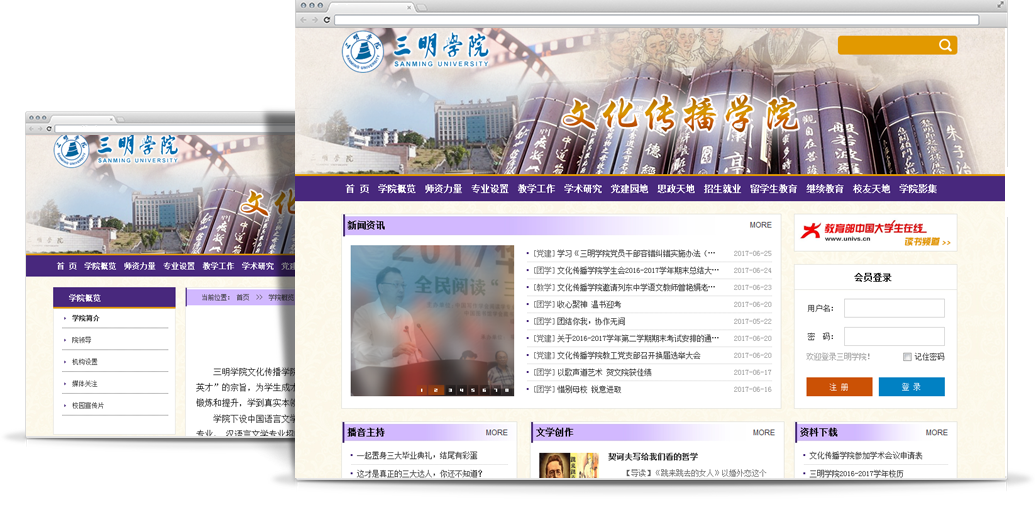Click the 密码 password input field
Viewport: 1035px width, 510px height.
[x=893, y=337]
